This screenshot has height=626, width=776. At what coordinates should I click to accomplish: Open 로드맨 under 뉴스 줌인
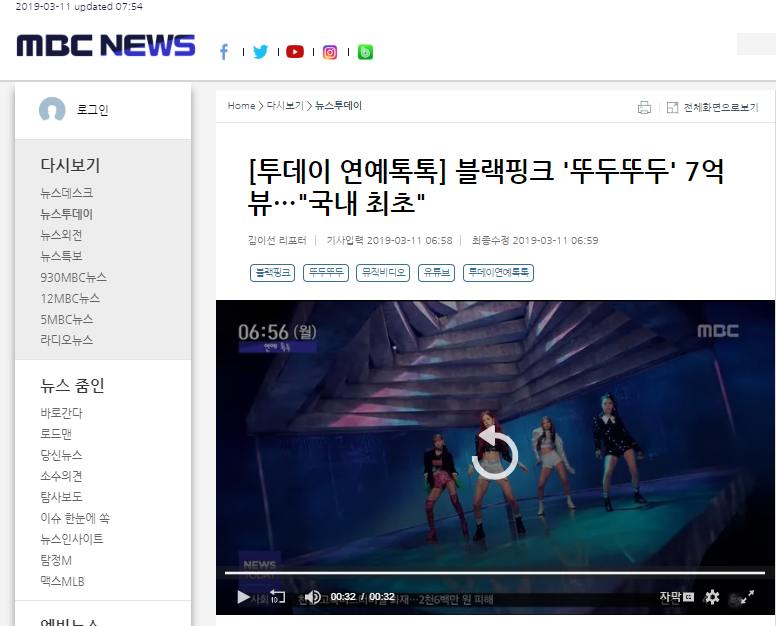click(56, 434)
